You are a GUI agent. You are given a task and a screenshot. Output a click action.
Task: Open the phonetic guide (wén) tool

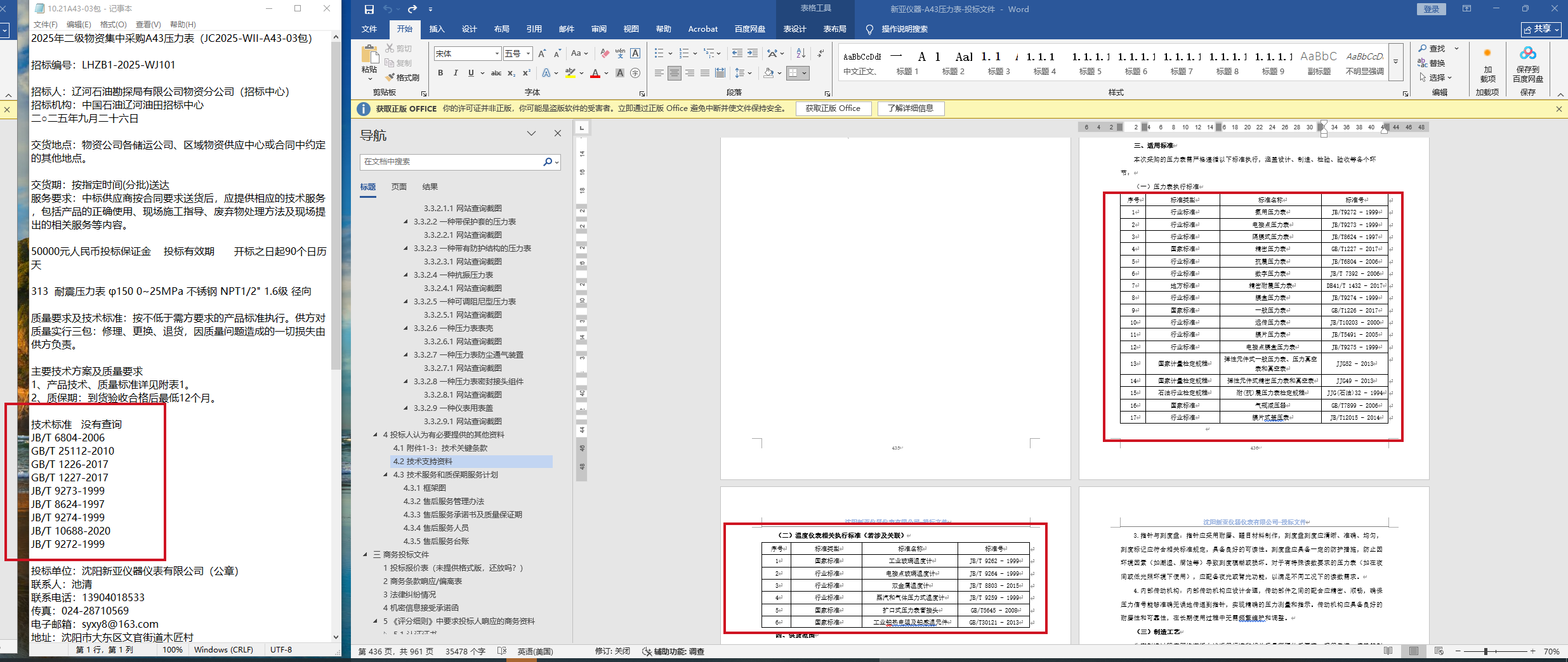(620, 54)
